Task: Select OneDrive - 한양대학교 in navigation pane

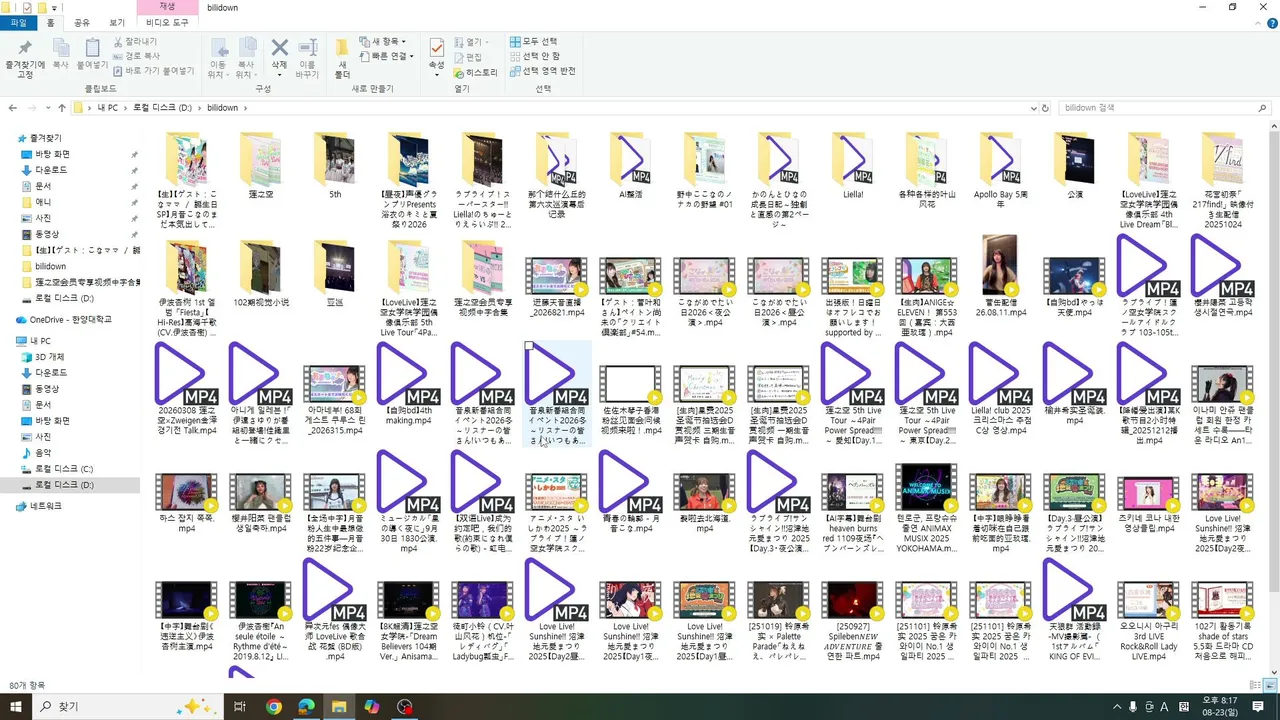Action: 64,320
